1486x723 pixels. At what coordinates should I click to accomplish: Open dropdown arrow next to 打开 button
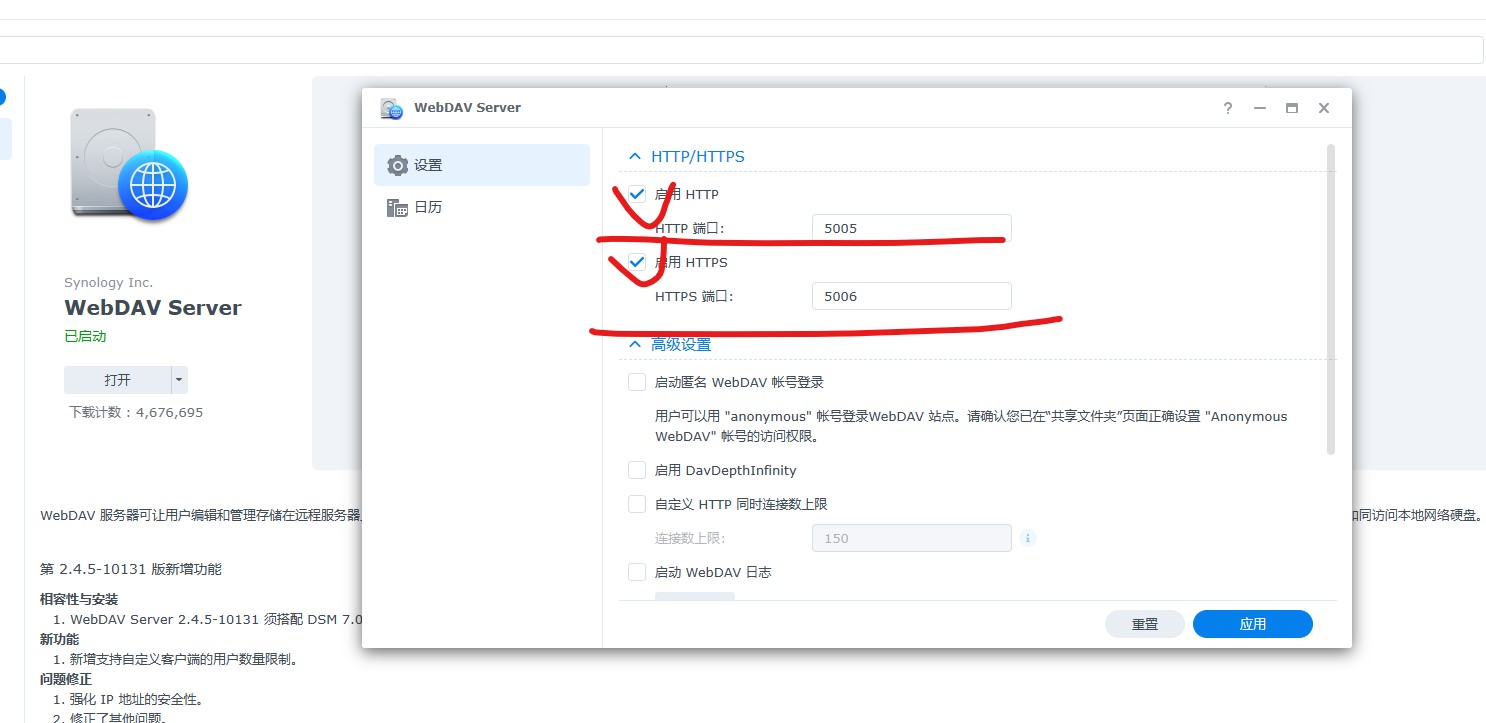pos(179,380)
